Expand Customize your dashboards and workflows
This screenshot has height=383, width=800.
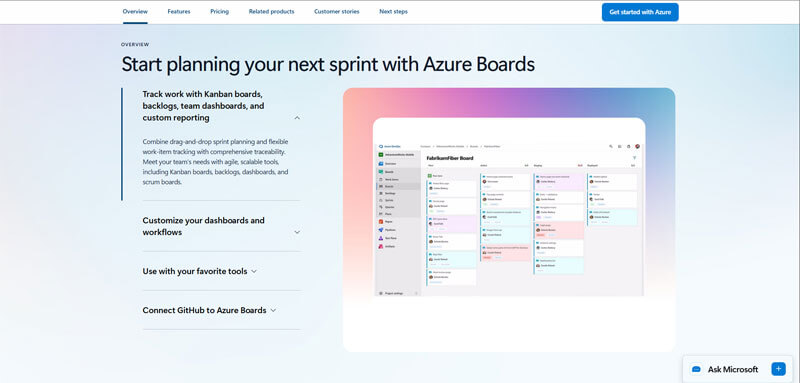coord(221,226)
